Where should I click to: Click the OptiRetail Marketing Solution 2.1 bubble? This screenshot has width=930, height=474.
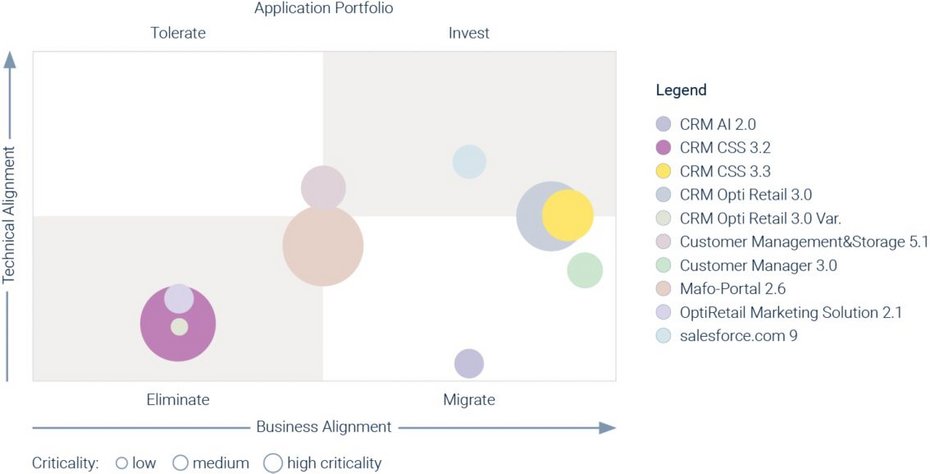click(x=179, y=298)
